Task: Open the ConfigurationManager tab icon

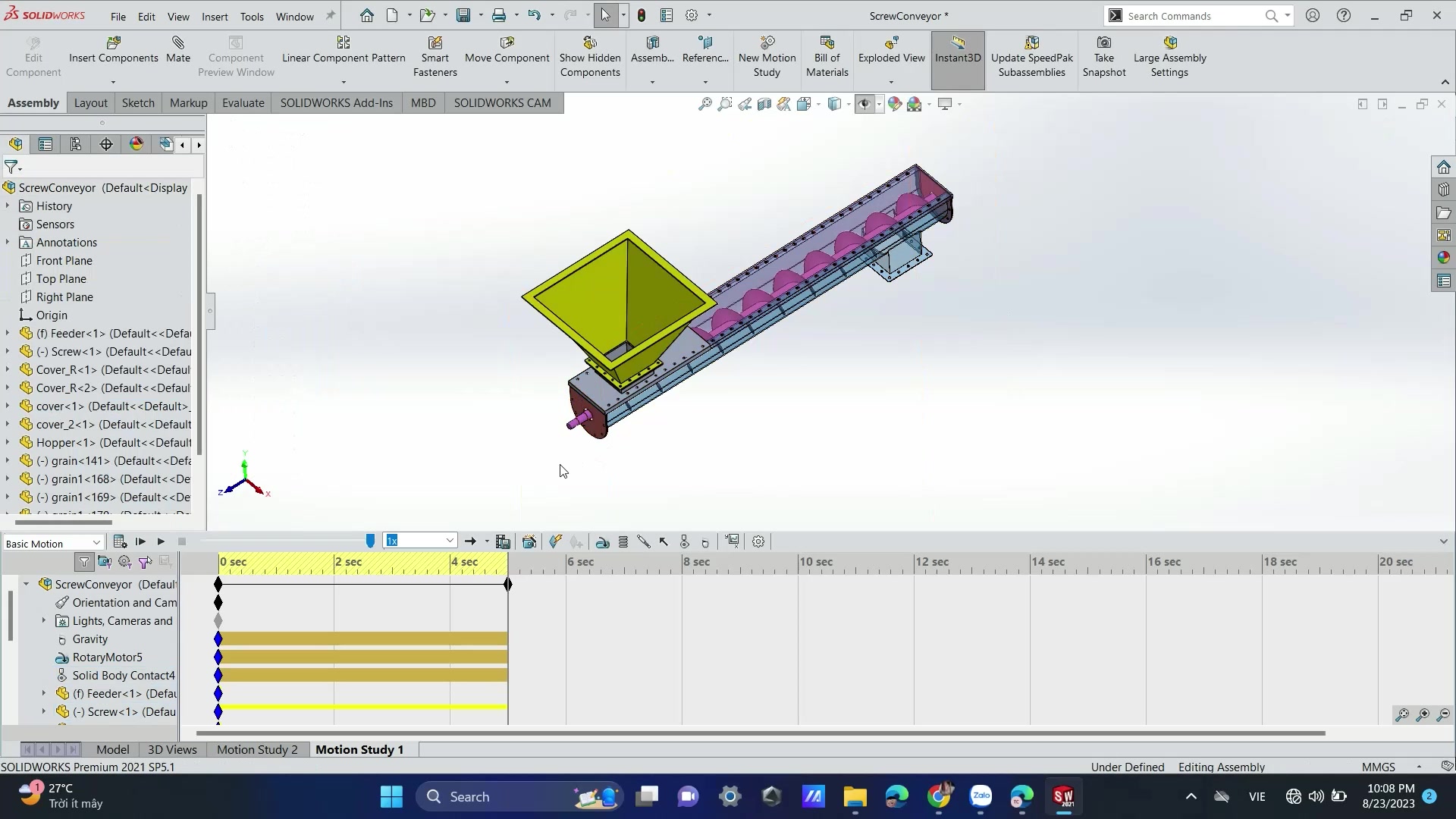Action: point(76,144)
